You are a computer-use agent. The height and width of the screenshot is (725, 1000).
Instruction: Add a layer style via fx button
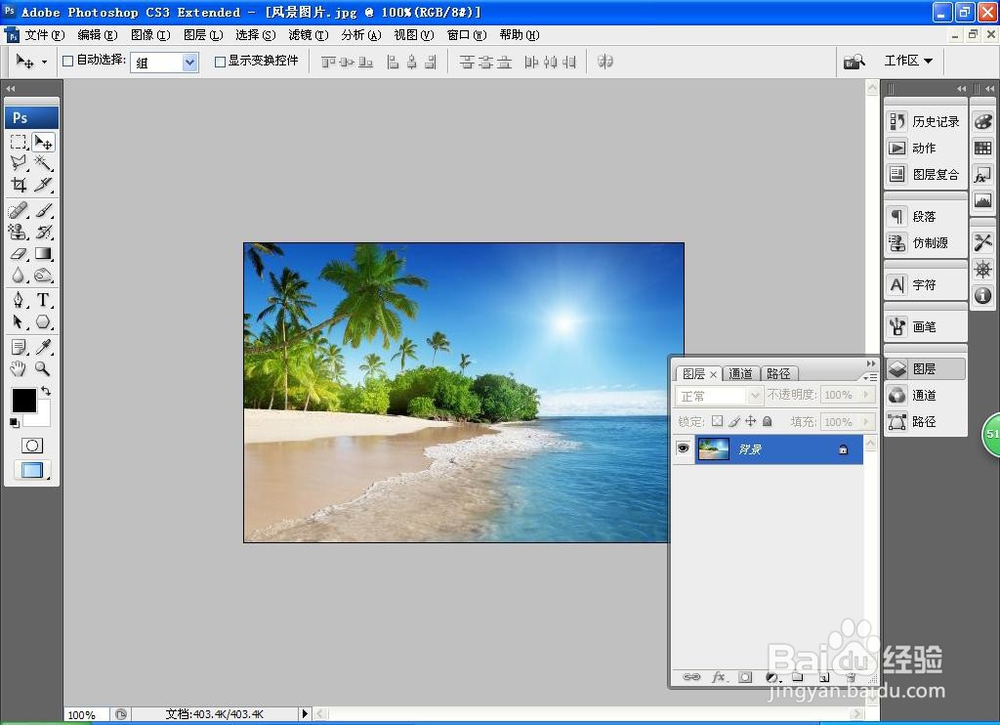(x=719, y=677)
